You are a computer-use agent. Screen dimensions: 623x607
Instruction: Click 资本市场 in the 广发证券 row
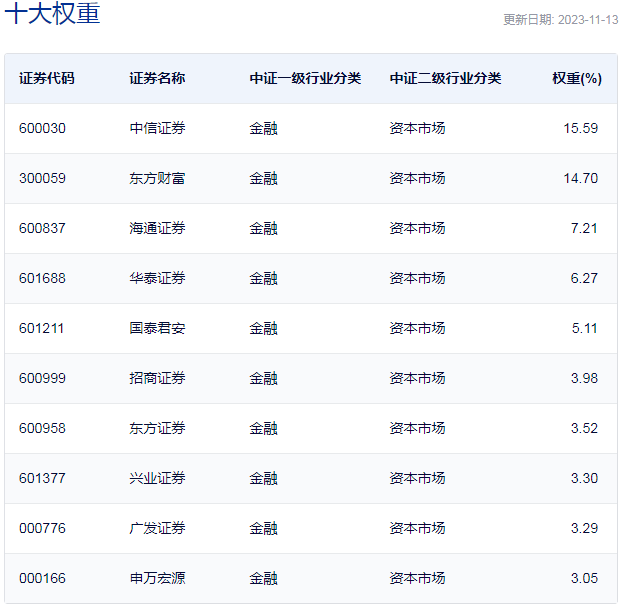tap(417, 529)
